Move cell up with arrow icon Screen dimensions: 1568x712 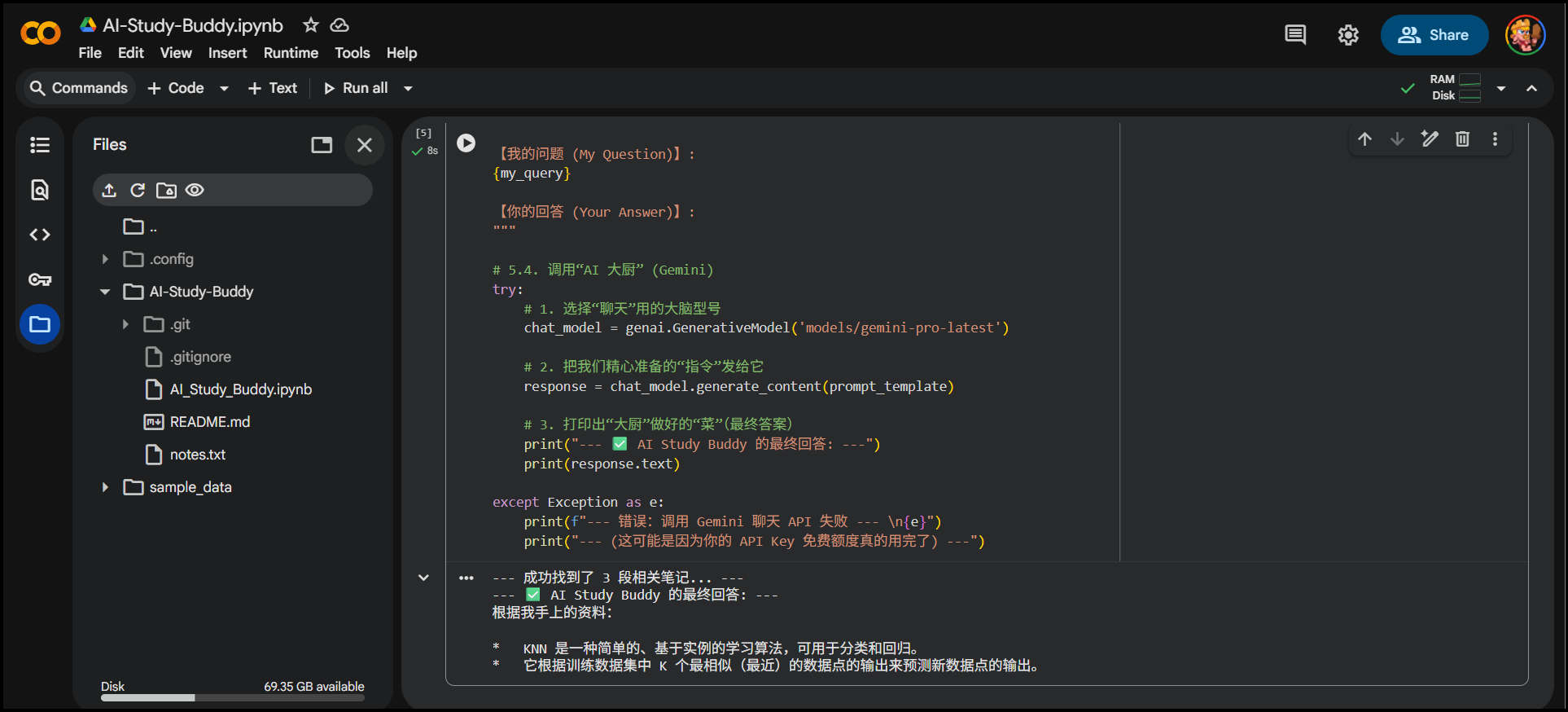click(x=1364, y=138)
